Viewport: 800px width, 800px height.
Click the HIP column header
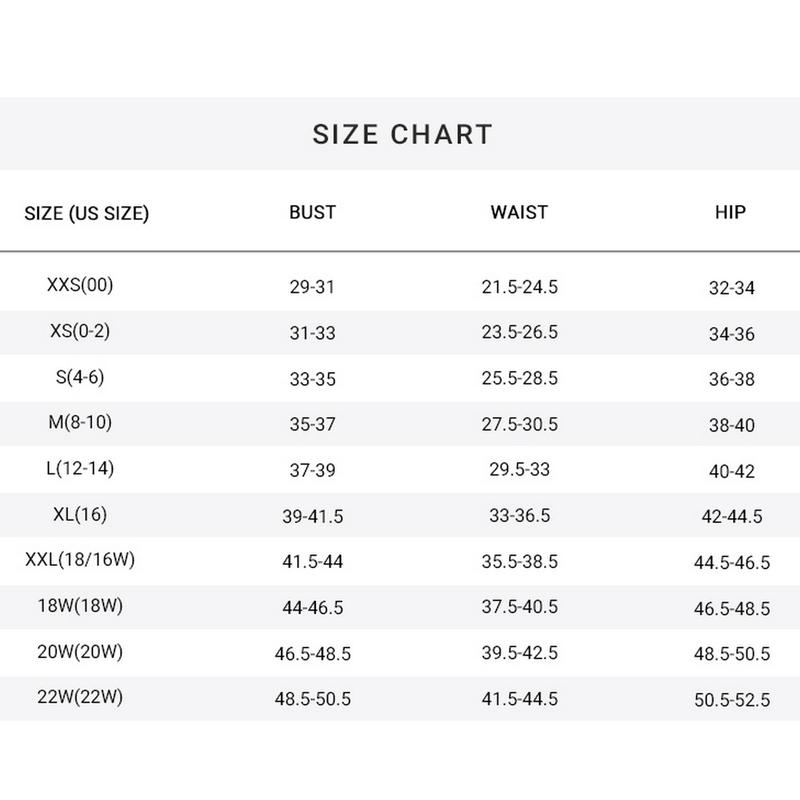(731, 212)
